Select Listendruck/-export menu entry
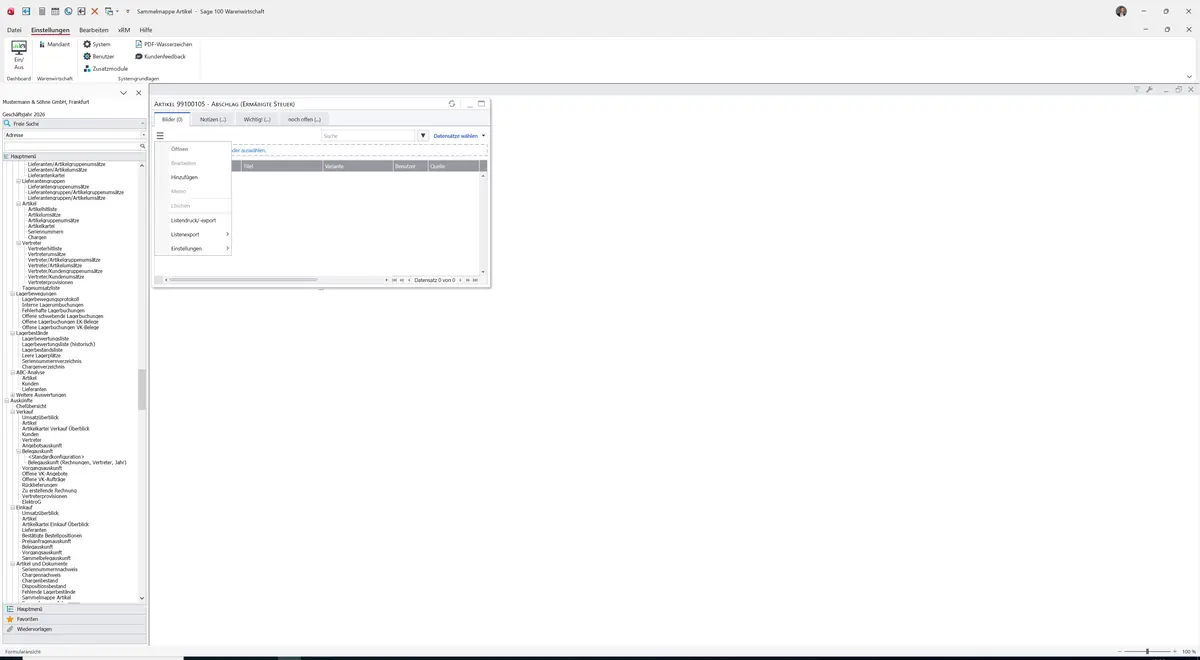1200x660 pixels. [193, 220]
